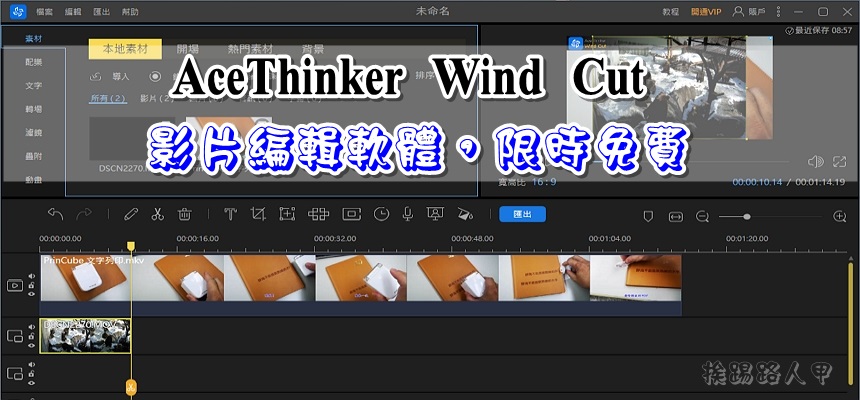Lock the DSCN2270 overlay track
The height and width of the screenshot is (400, 860).
(32, 336)
